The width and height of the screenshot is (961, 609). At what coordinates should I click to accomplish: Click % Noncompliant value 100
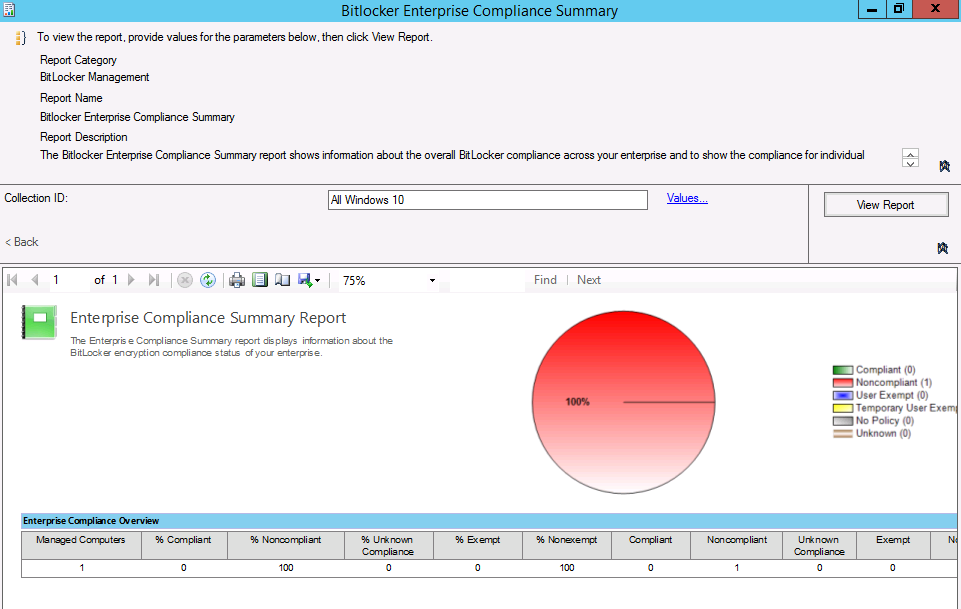point(286,568)
